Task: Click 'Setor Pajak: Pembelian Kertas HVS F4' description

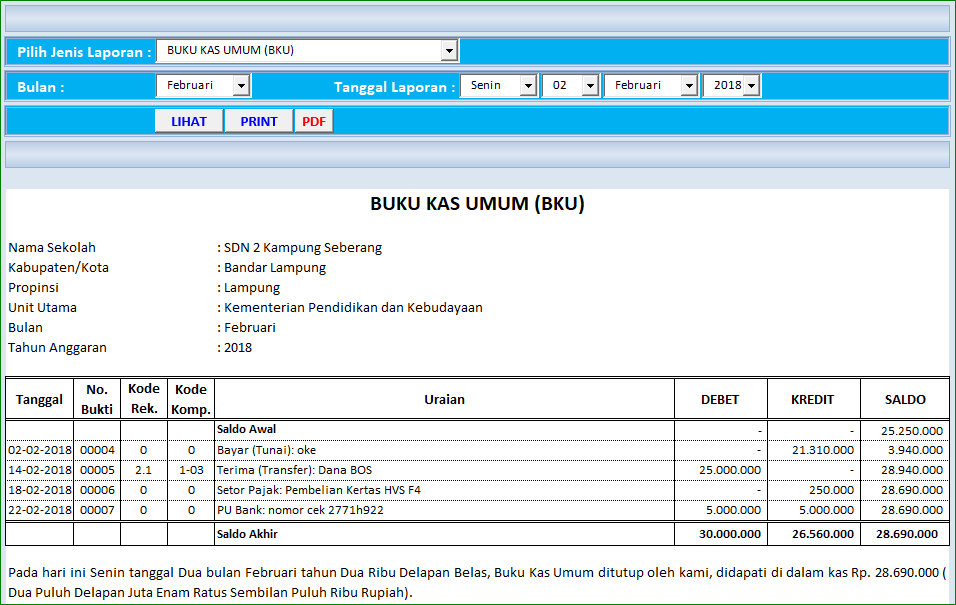Action: 319,490
